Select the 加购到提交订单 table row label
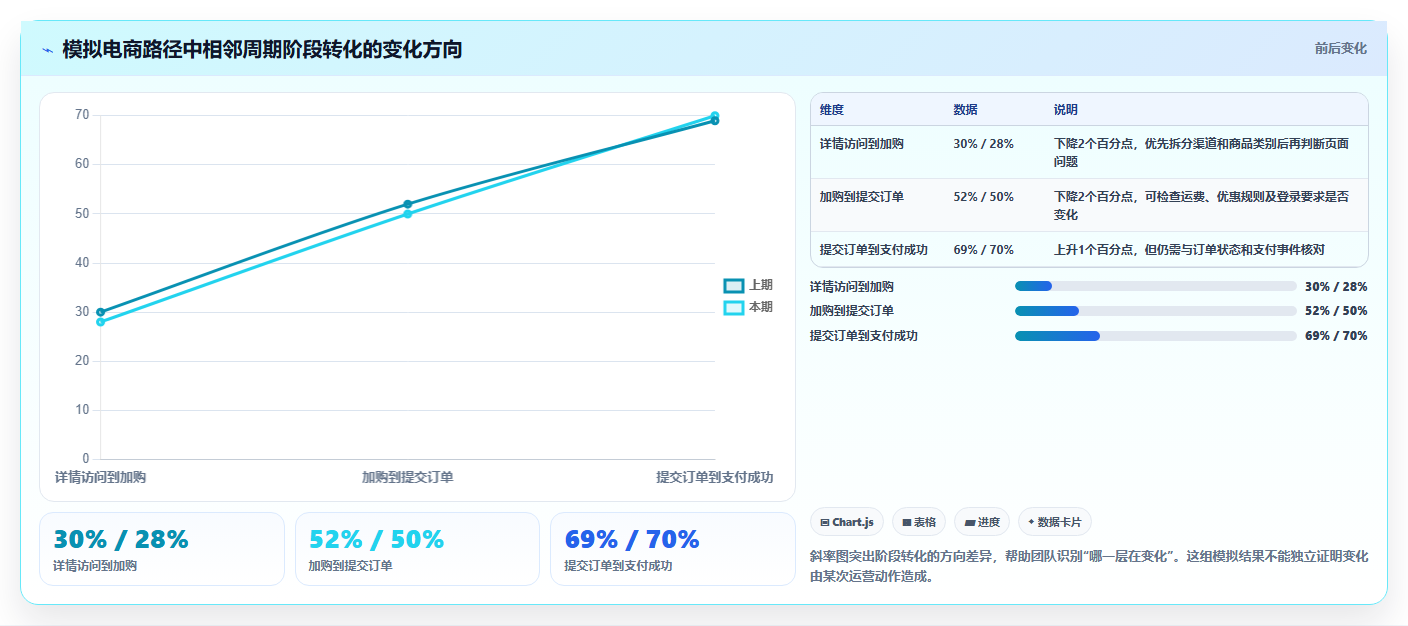 coord(861,197)
